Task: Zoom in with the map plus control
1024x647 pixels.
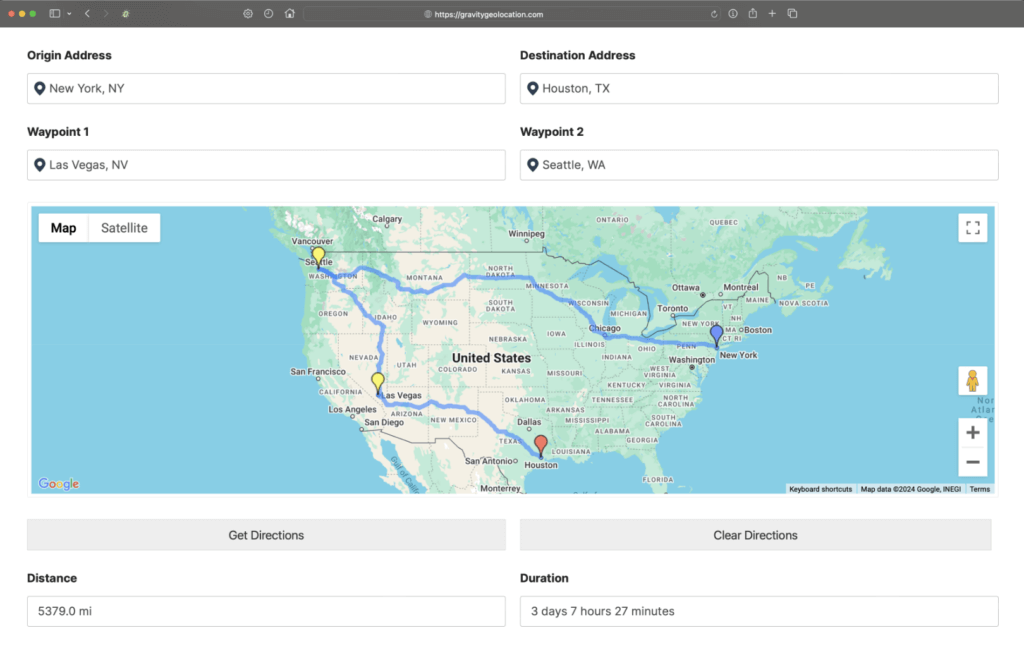Action: click(972, 432)
